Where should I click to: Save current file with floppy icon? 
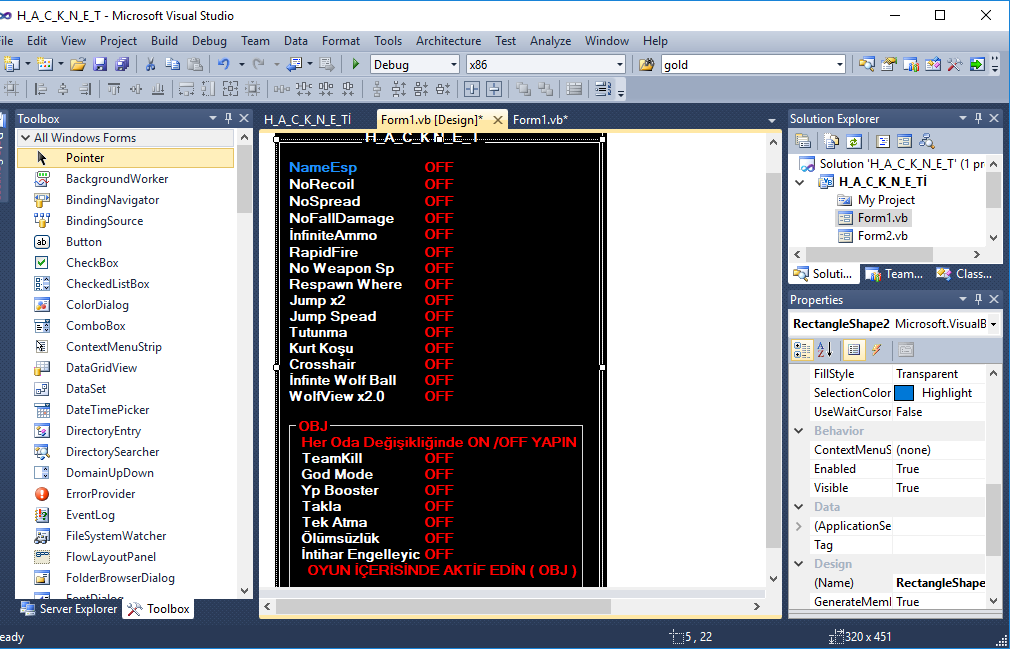pyautogui.click(x=100, y=64)
